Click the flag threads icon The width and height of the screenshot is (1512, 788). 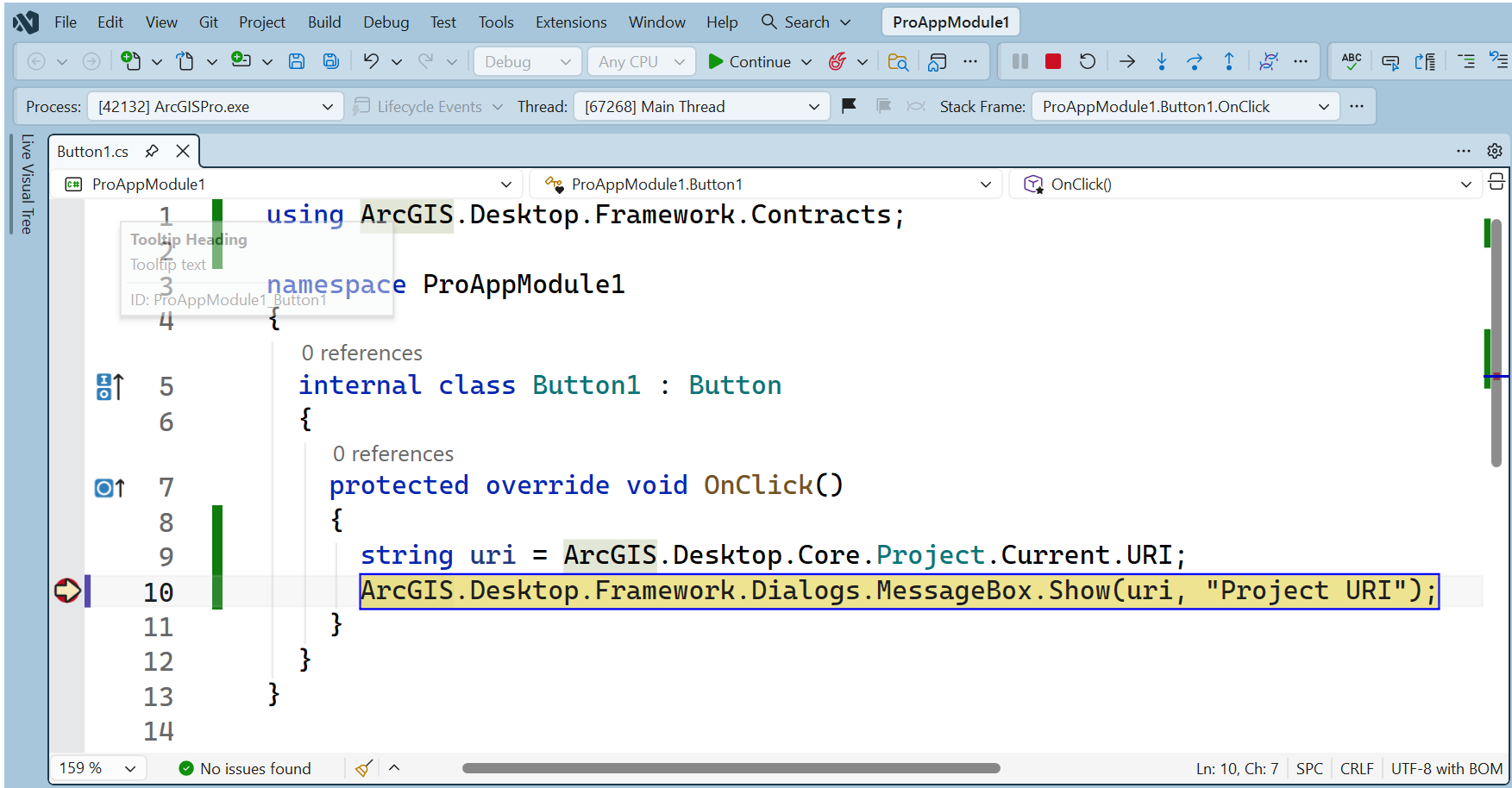click(849, 106)
